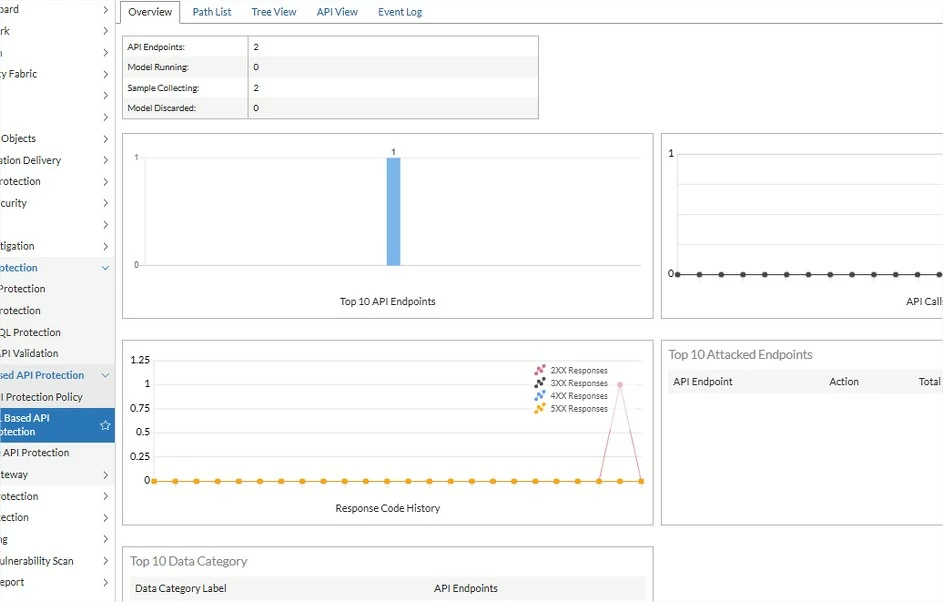Expand the Delivery menu chevron
Viewport: 943px width, 602px height.
coord(105,161)
